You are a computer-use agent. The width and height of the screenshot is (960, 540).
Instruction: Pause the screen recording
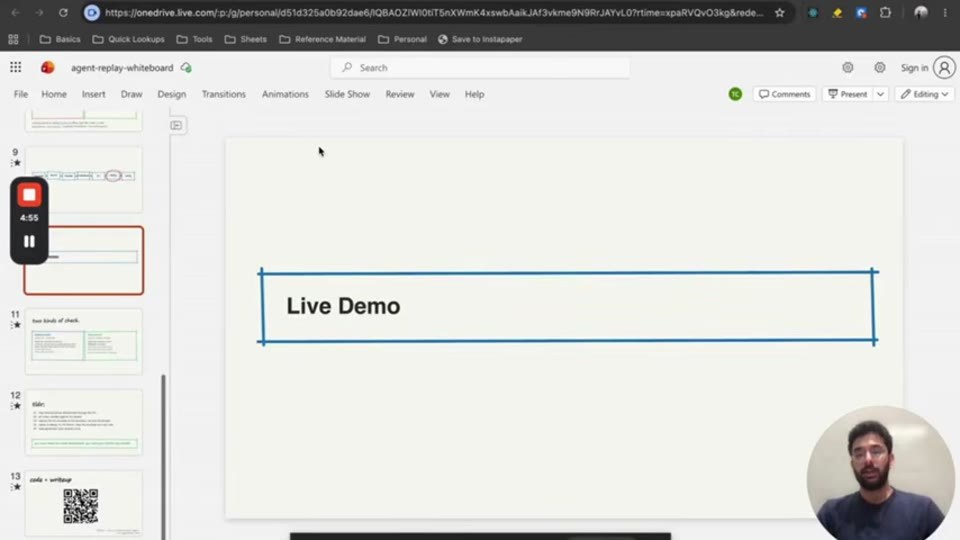tap(29, 241)
